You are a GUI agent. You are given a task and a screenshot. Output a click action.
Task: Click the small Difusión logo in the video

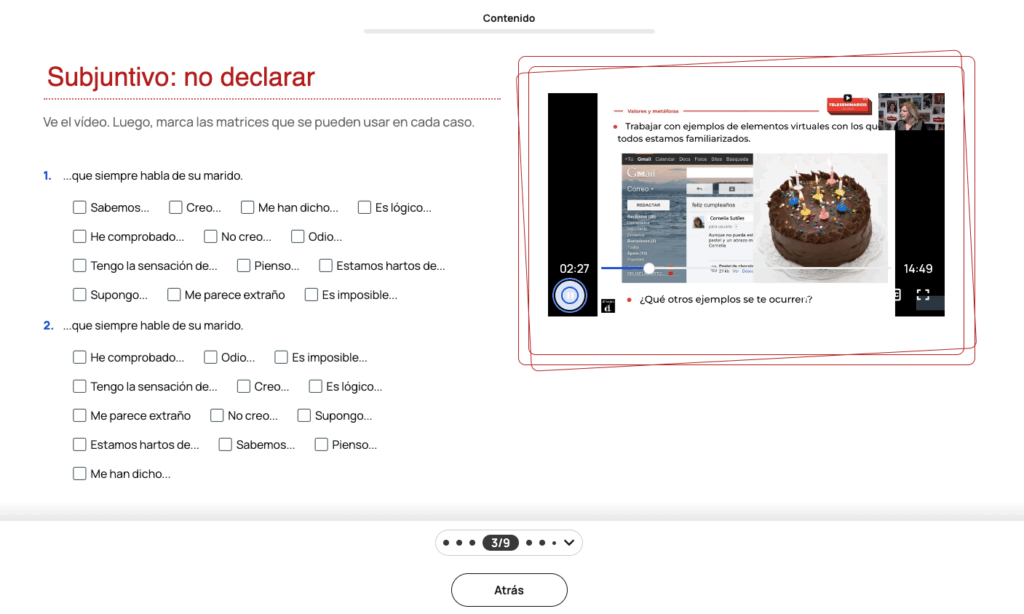(x=607, y=307)
